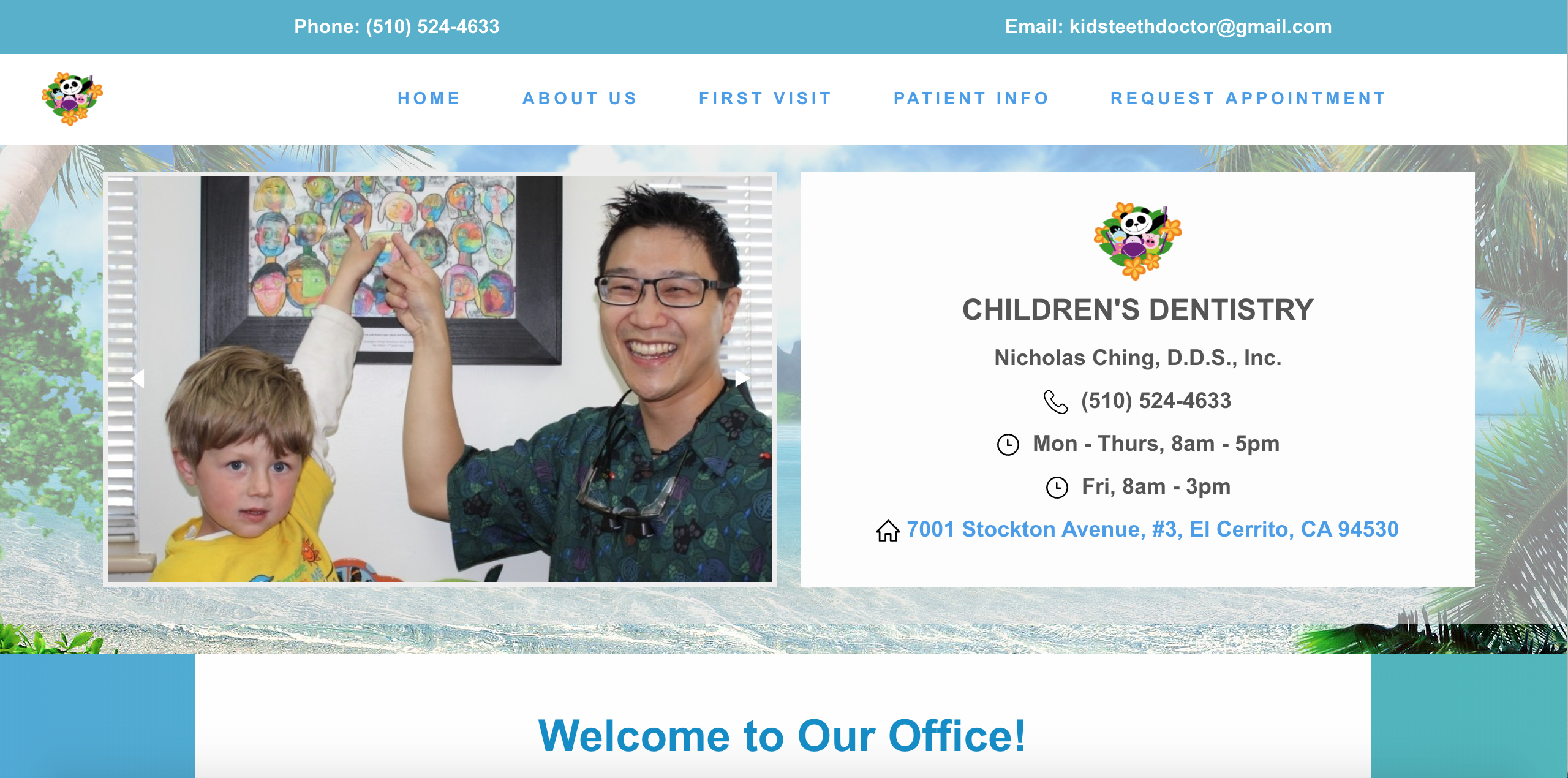Click the panda logo above Children's Dentistry
The height and width of the screenshot is (778, 1568).
click(1137, 241)
